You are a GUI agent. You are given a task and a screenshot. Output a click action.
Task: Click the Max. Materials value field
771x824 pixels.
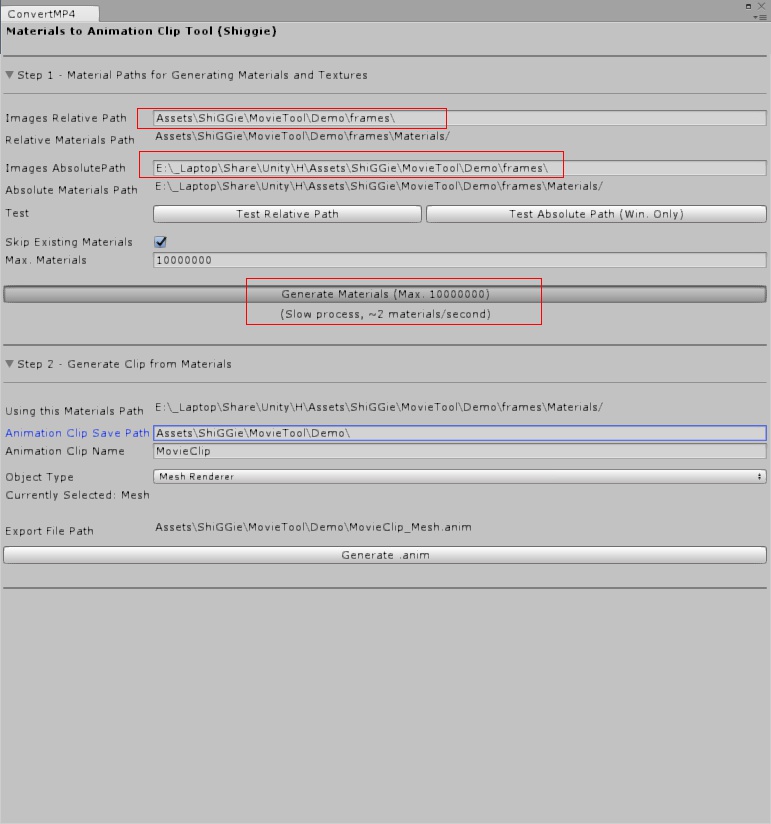tap(459, 260)
